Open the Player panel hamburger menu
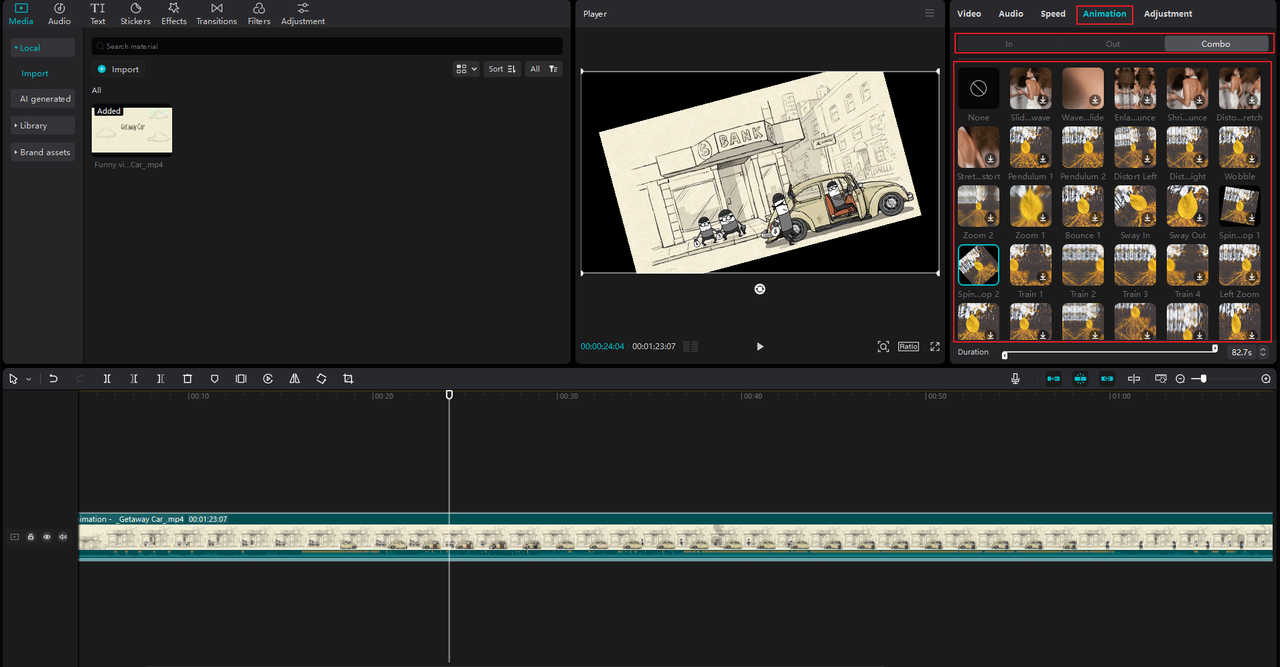This screenshot has height=667, width=1280. point(930,13)
